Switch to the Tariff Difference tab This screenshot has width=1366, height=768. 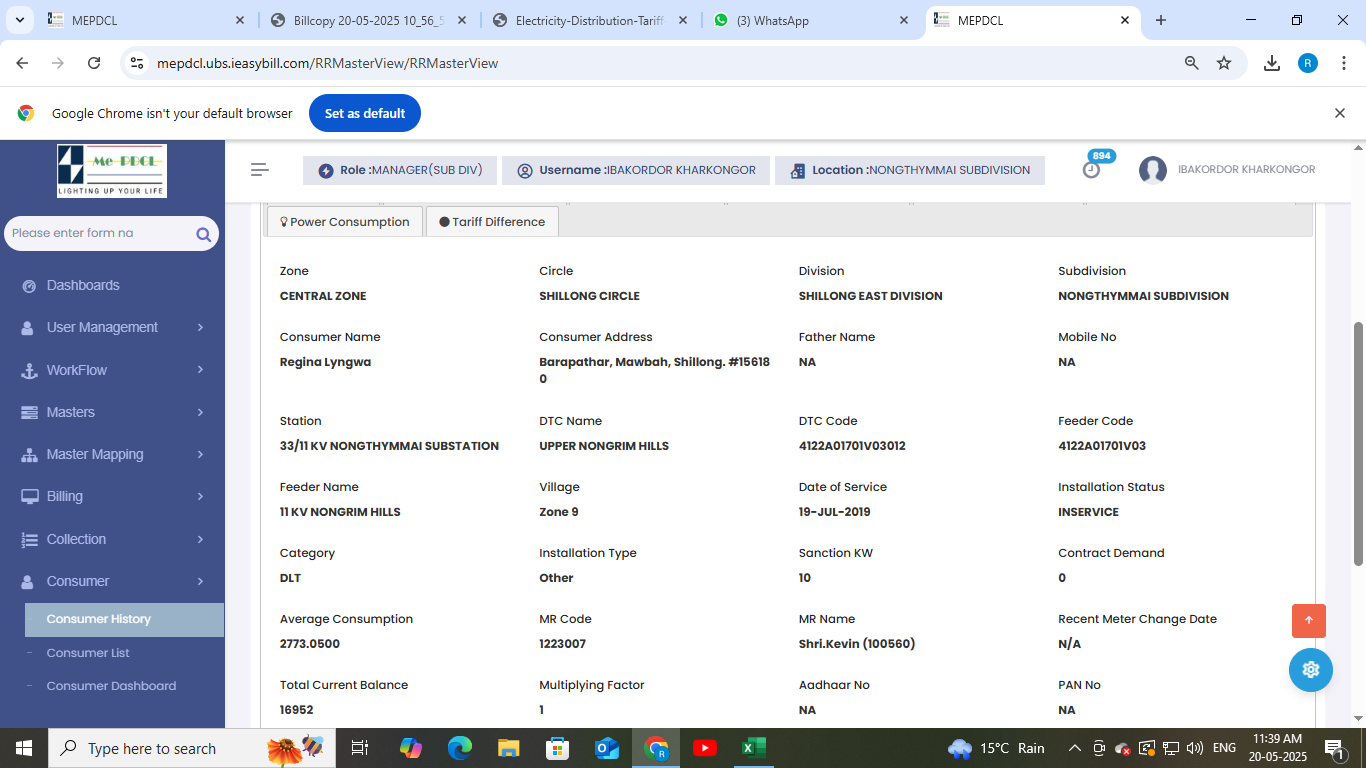492,222
